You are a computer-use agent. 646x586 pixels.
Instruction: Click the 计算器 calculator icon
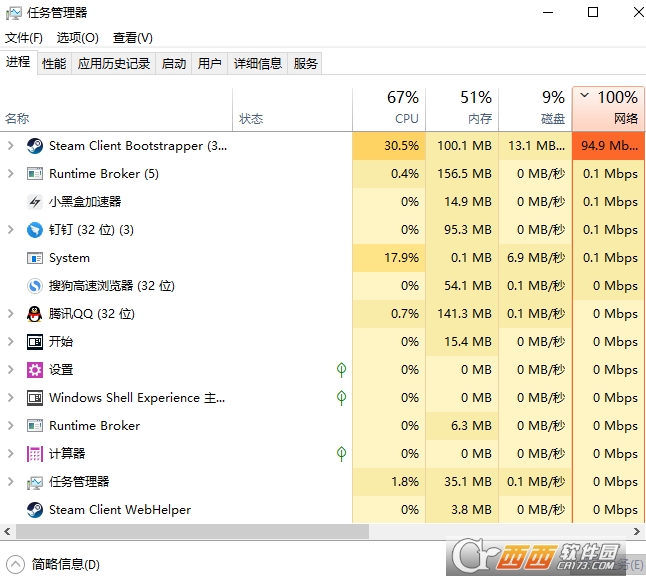coord(35,454)
